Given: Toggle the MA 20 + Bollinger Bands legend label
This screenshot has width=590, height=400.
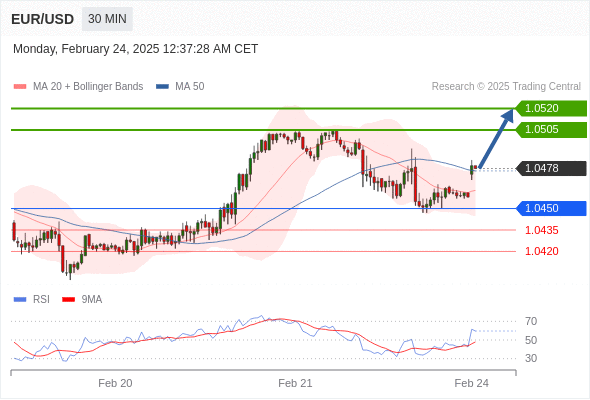Looking at the screenshot, I should click(x=88, y=87).
